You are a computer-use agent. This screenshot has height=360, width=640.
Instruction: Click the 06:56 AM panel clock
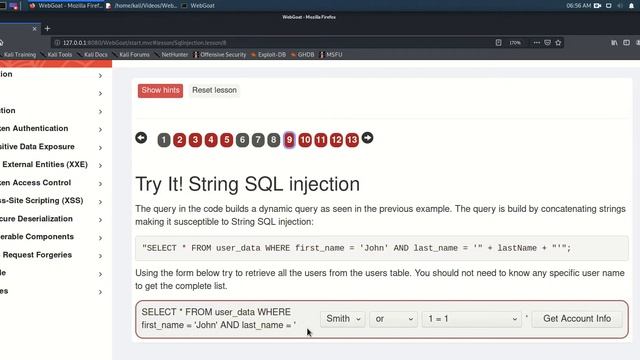click(x=578, y=6)
